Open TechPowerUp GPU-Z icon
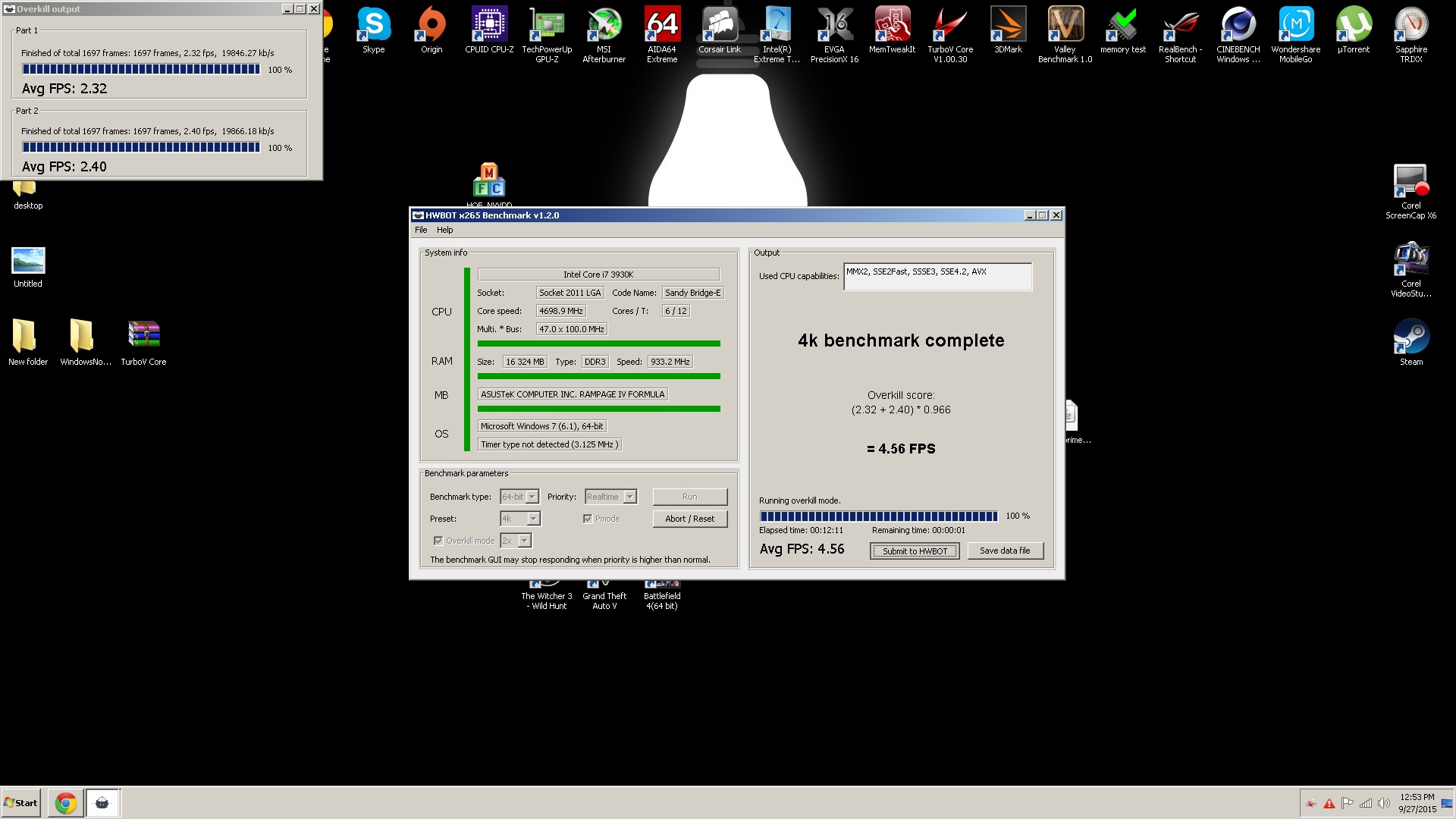This screenshot has width=1456, height=819. 547,35
